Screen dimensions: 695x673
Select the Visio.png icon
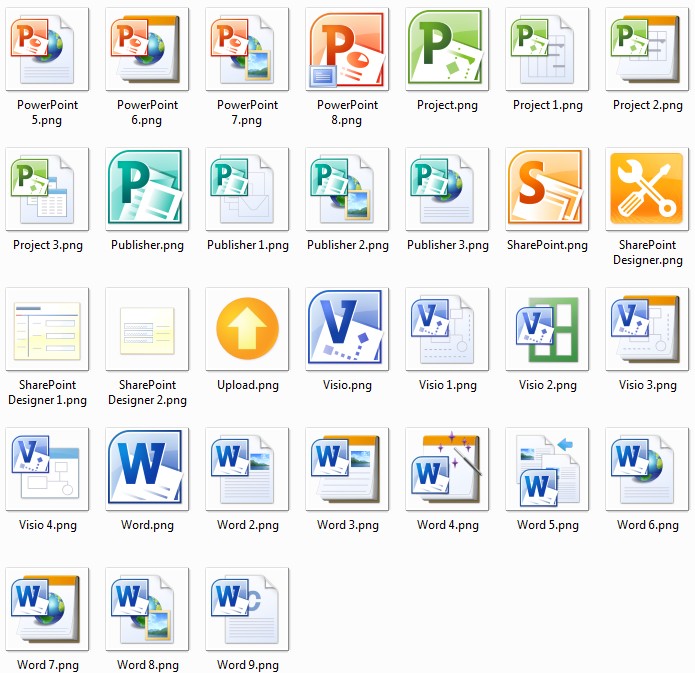(x=347, y=329)
